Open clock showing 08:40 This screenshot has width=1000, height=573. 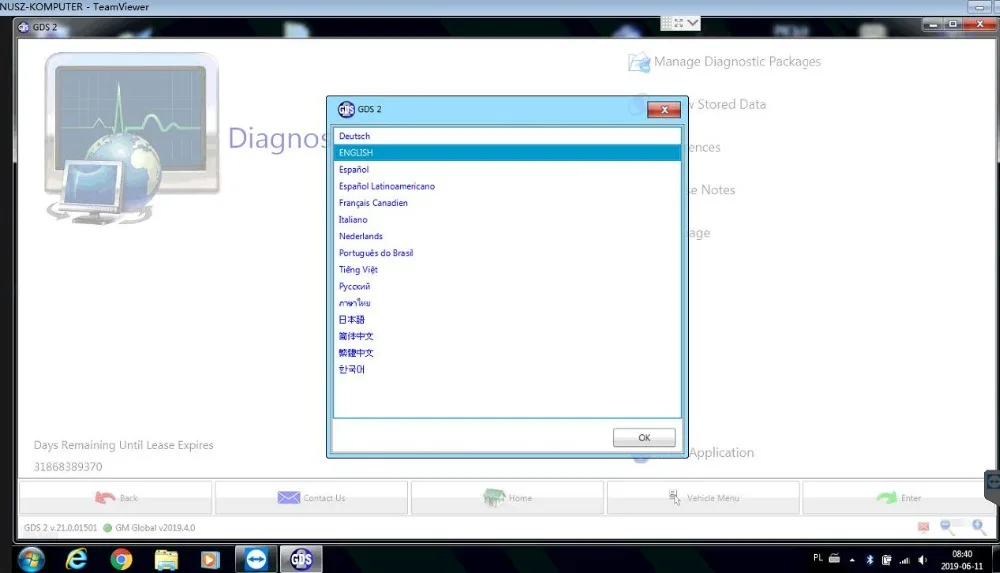pyautogui.click(x=962, y=560)
